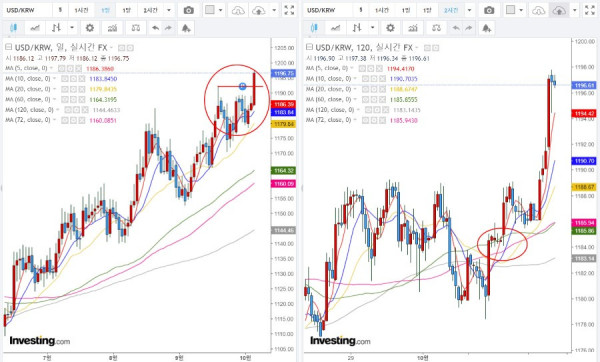Image resolution: width=600 pixels, height=362 pixels.
Task: Open chart settings gear in right chart
Action: (x=390, y=28)
